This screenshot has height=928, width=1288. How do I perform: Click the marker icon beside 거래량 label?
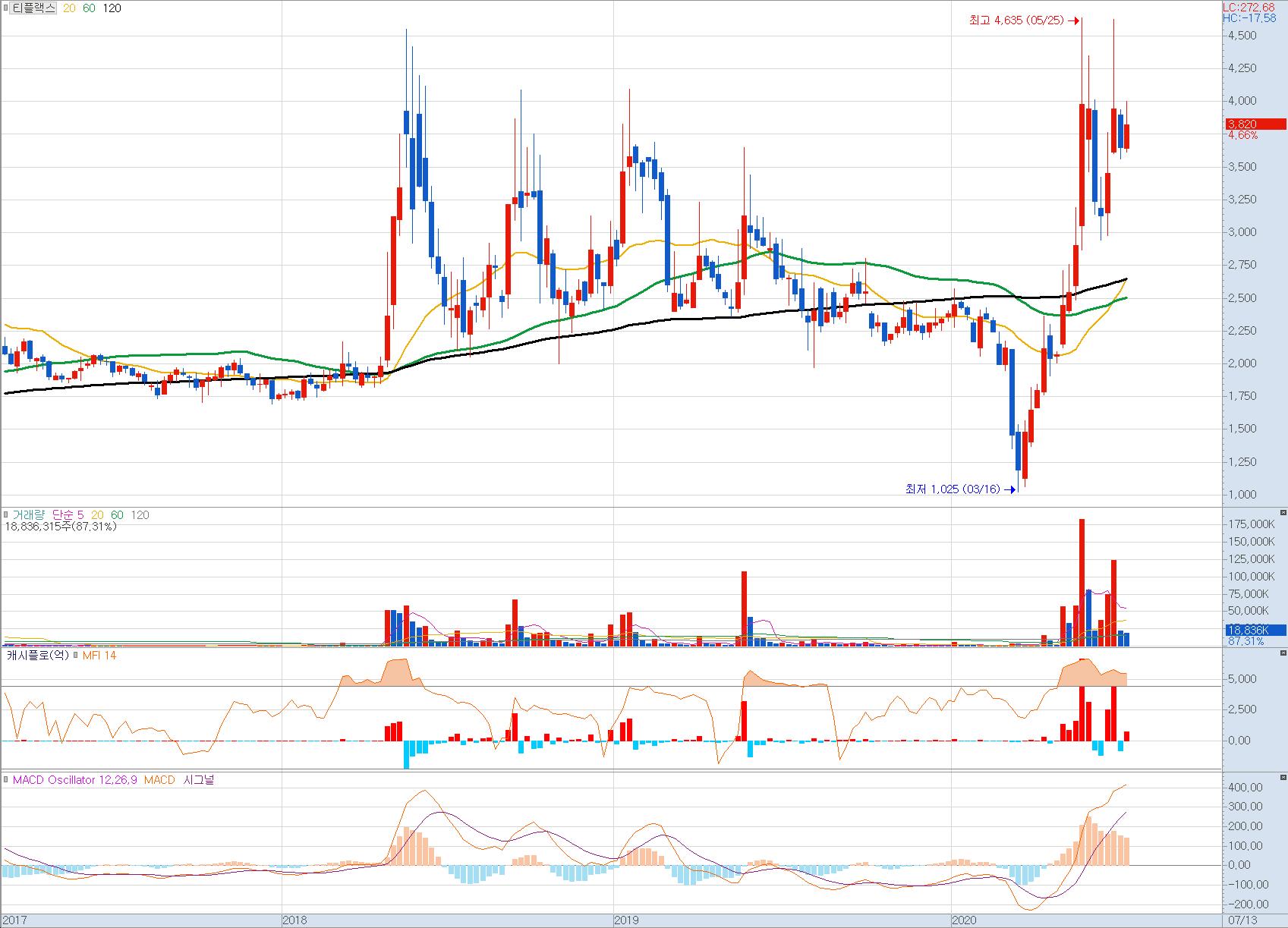pos(5,515)
